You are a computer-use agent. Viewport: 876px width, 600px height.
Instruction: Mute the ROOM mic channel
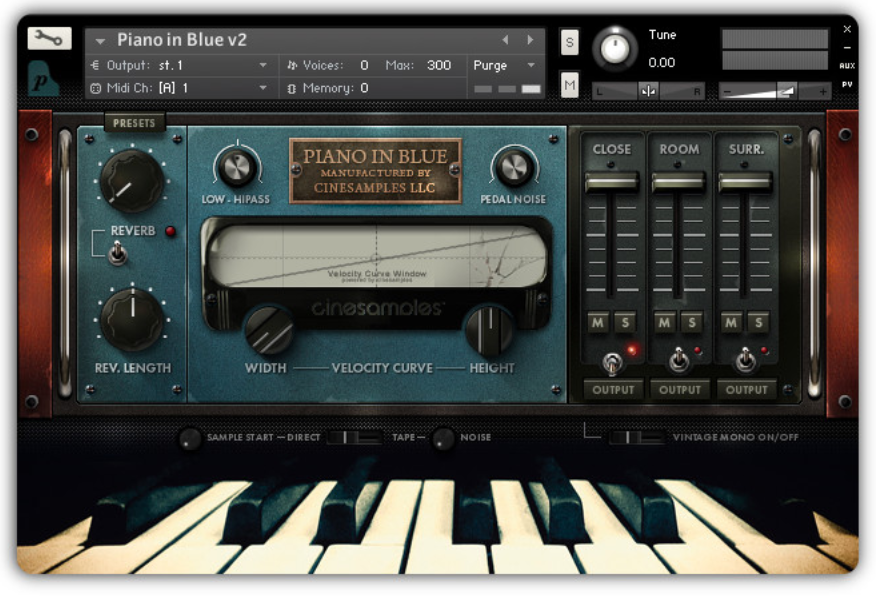[x=664, y=322]
